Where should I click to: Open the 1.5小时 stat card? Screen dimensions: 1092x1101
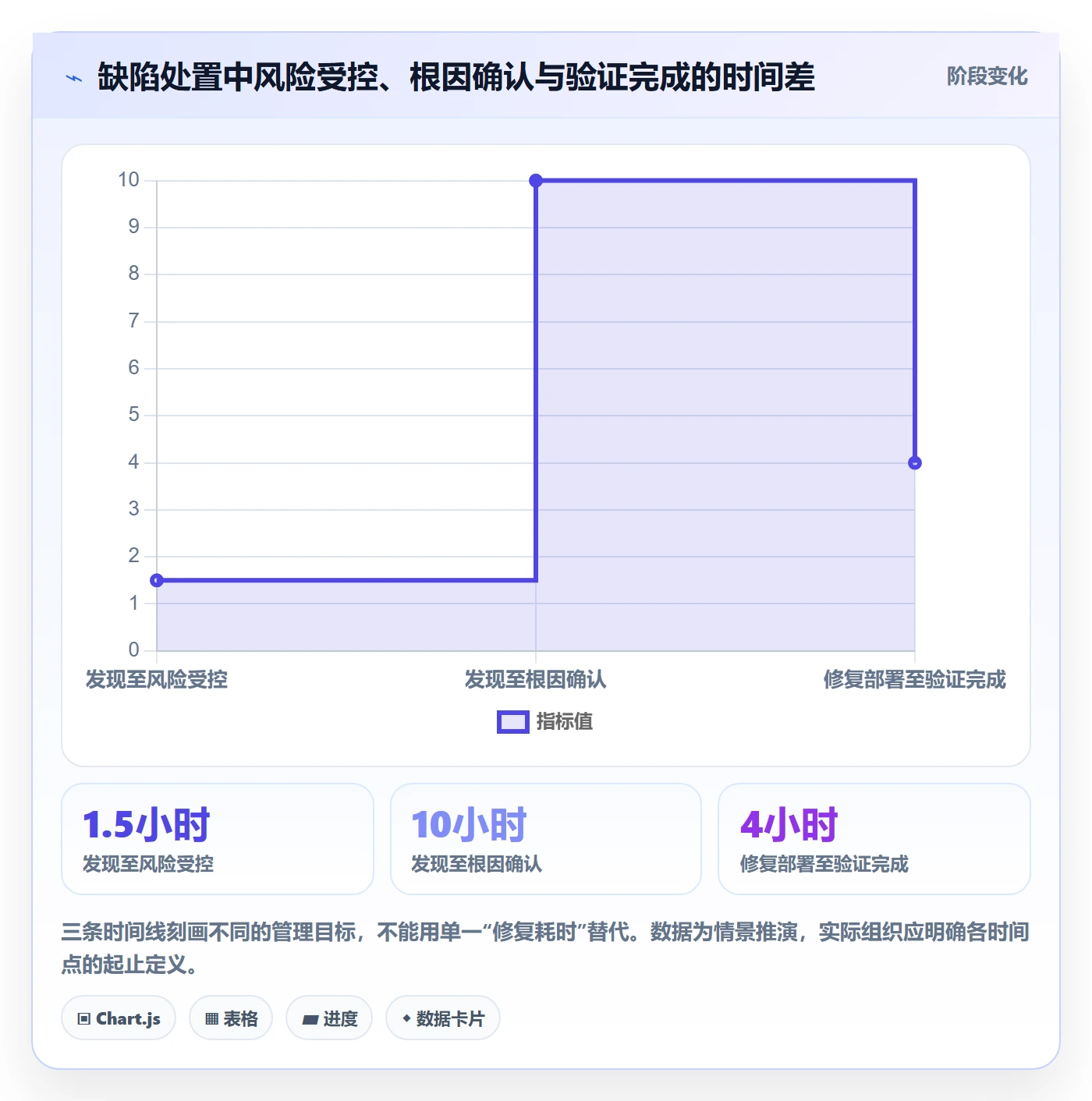(x=218, y=839)
